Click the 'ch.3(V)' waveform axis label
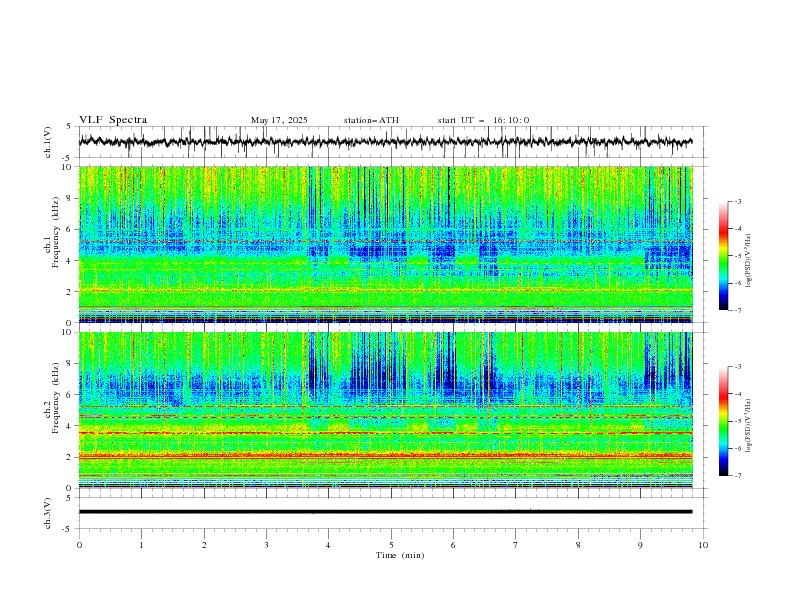792x612 pixels. pos(48,514)
